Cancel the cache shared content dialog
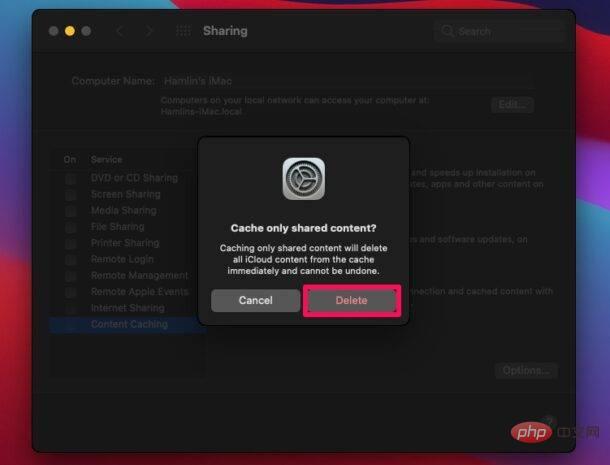Image resolution: width=610 pixels, height=465 pixels. pos(255,300)
